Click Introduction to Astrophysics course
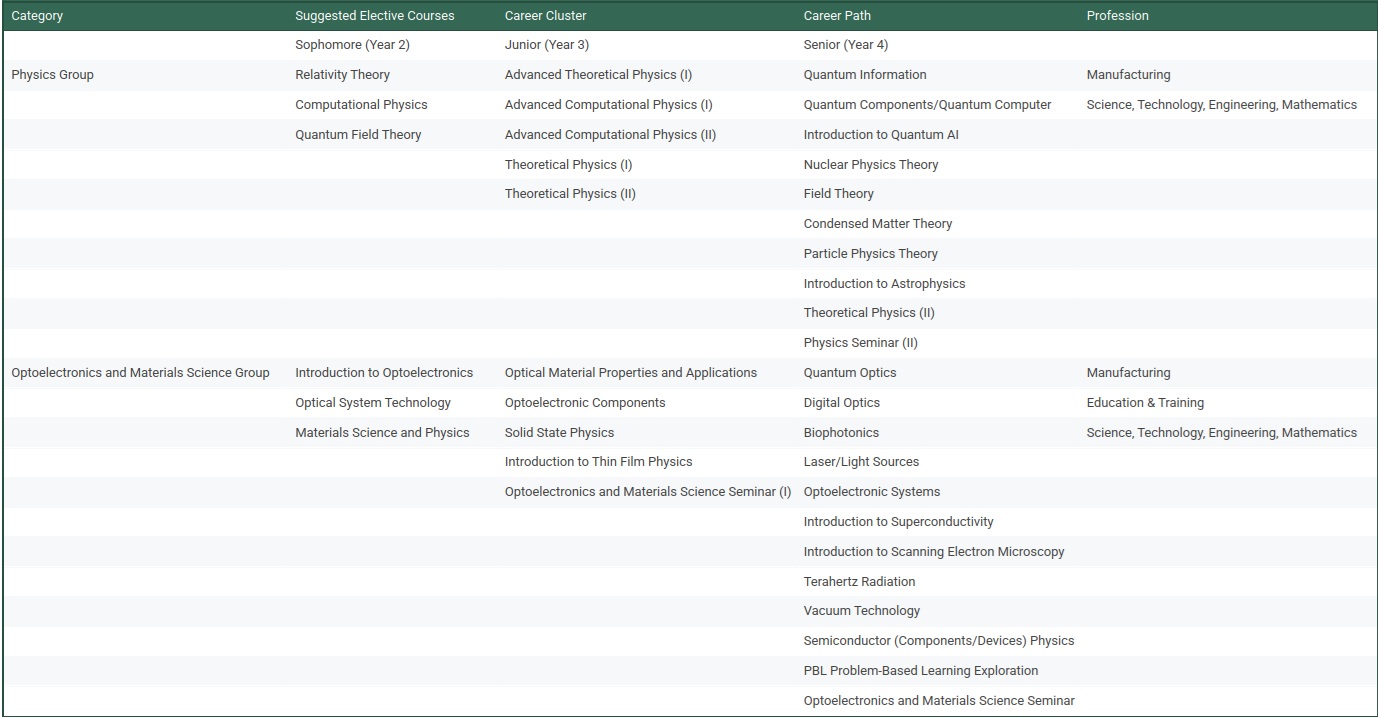 click(884, 284)
